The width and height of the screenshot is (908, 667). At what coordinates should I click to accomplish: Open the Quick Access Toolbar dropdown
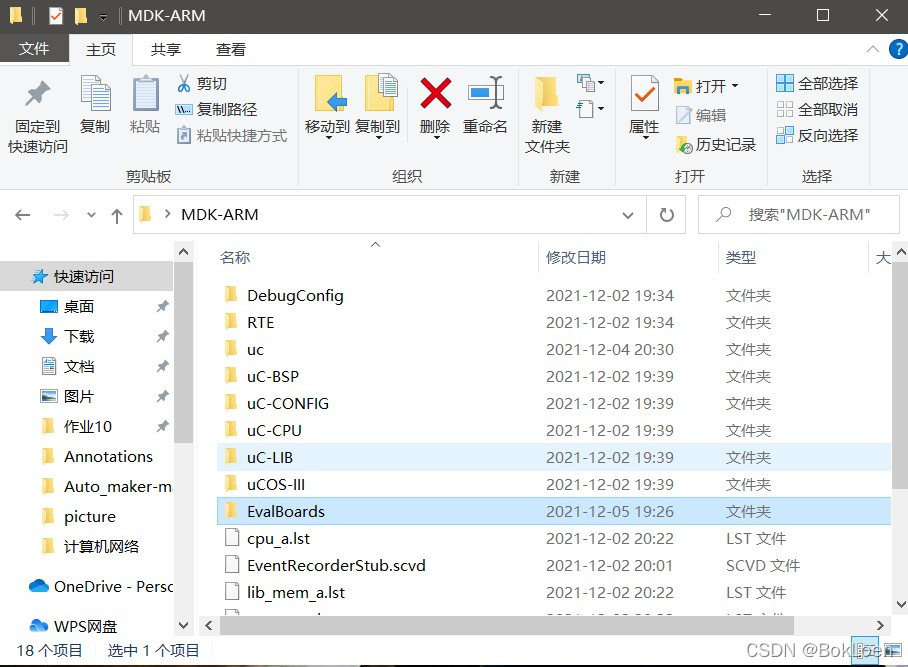[x=104, y=15]
